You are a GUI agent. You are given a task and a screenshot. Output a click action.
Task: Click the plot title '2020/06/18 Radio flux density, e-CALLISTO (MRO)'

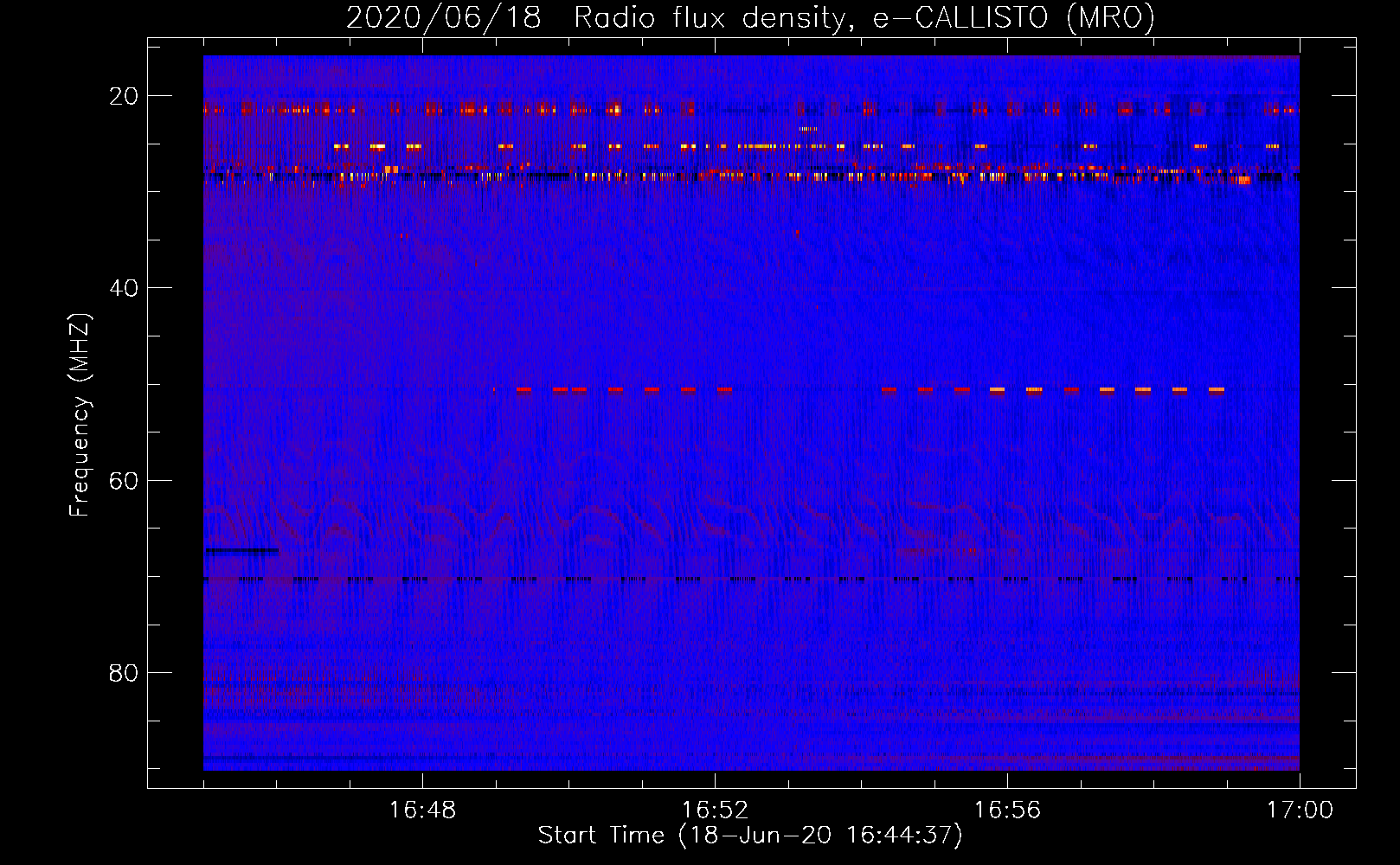point(750,17)
